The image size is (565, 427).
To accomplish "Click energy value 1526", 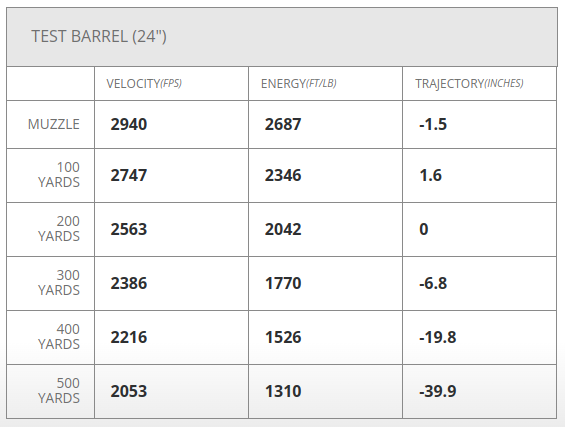I will [x=283, y=337].
